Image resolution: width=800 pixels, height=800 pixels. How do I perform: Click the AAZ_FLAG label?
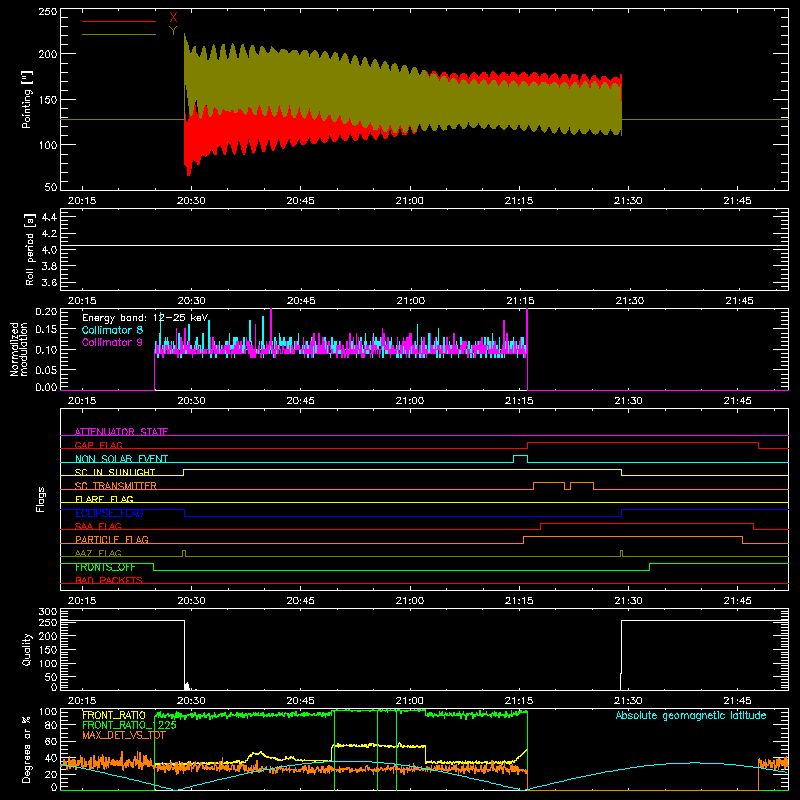[x=98, y=553]
